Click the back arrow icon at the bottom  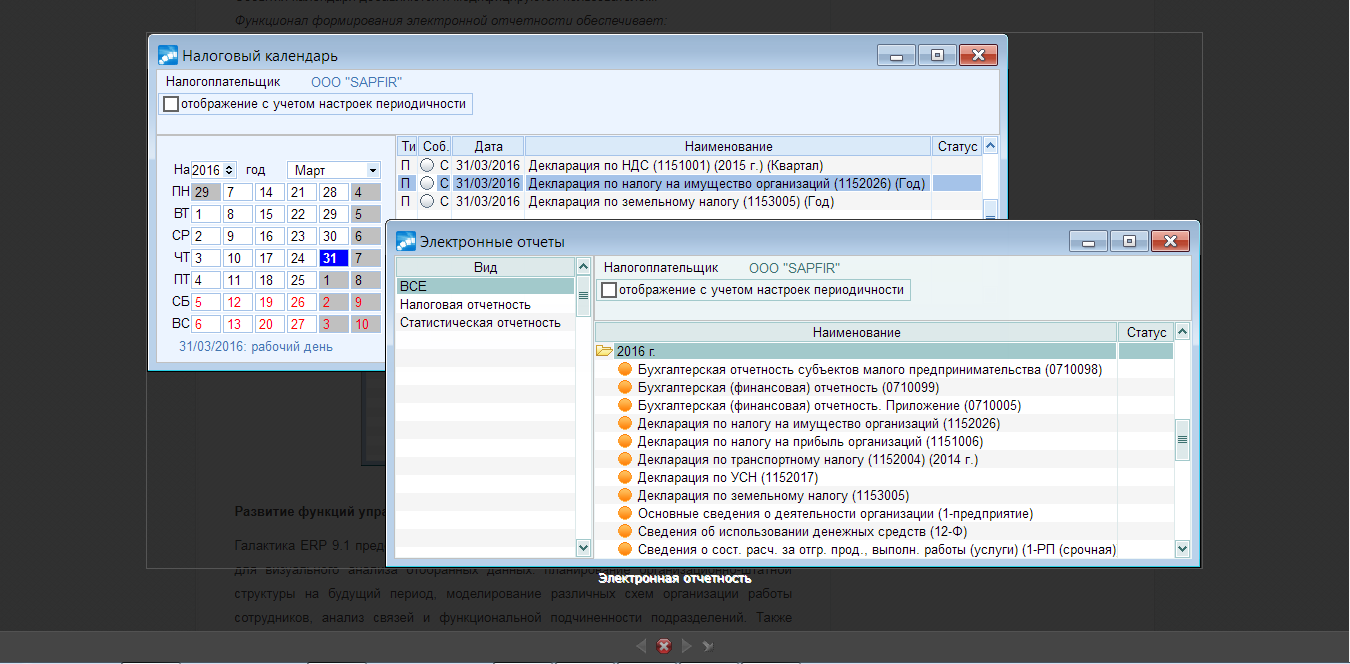(x=641, y=646)
